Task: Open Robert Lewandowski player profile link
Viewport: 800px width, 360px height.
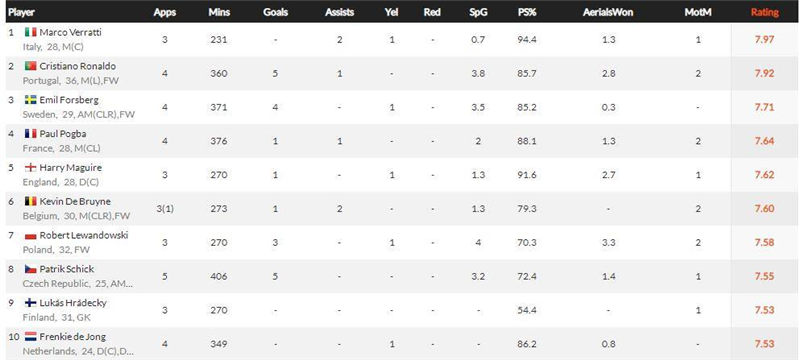Action: 84,235
